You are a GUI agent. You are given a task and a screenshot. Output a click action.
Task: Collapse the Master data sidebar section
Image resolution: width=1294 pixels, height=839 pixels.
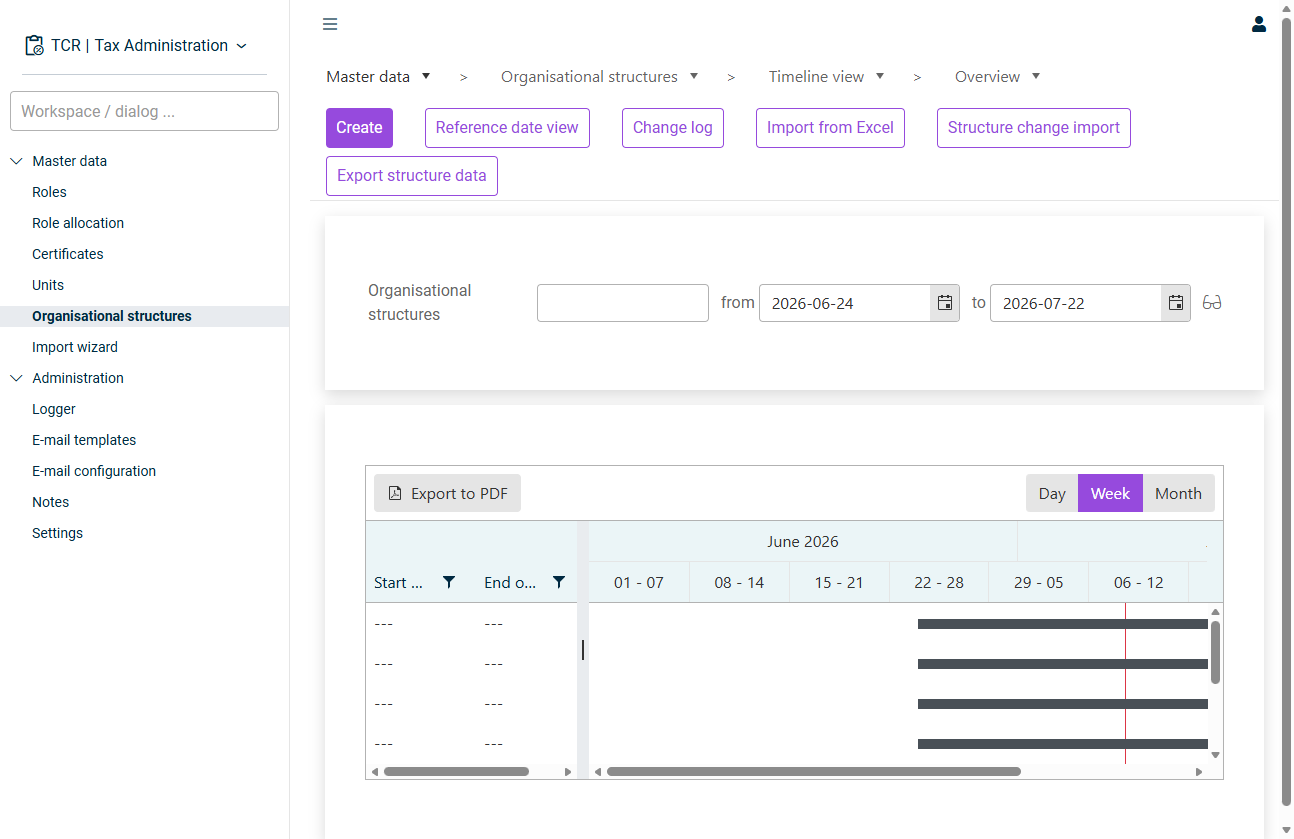click(16, 161)
